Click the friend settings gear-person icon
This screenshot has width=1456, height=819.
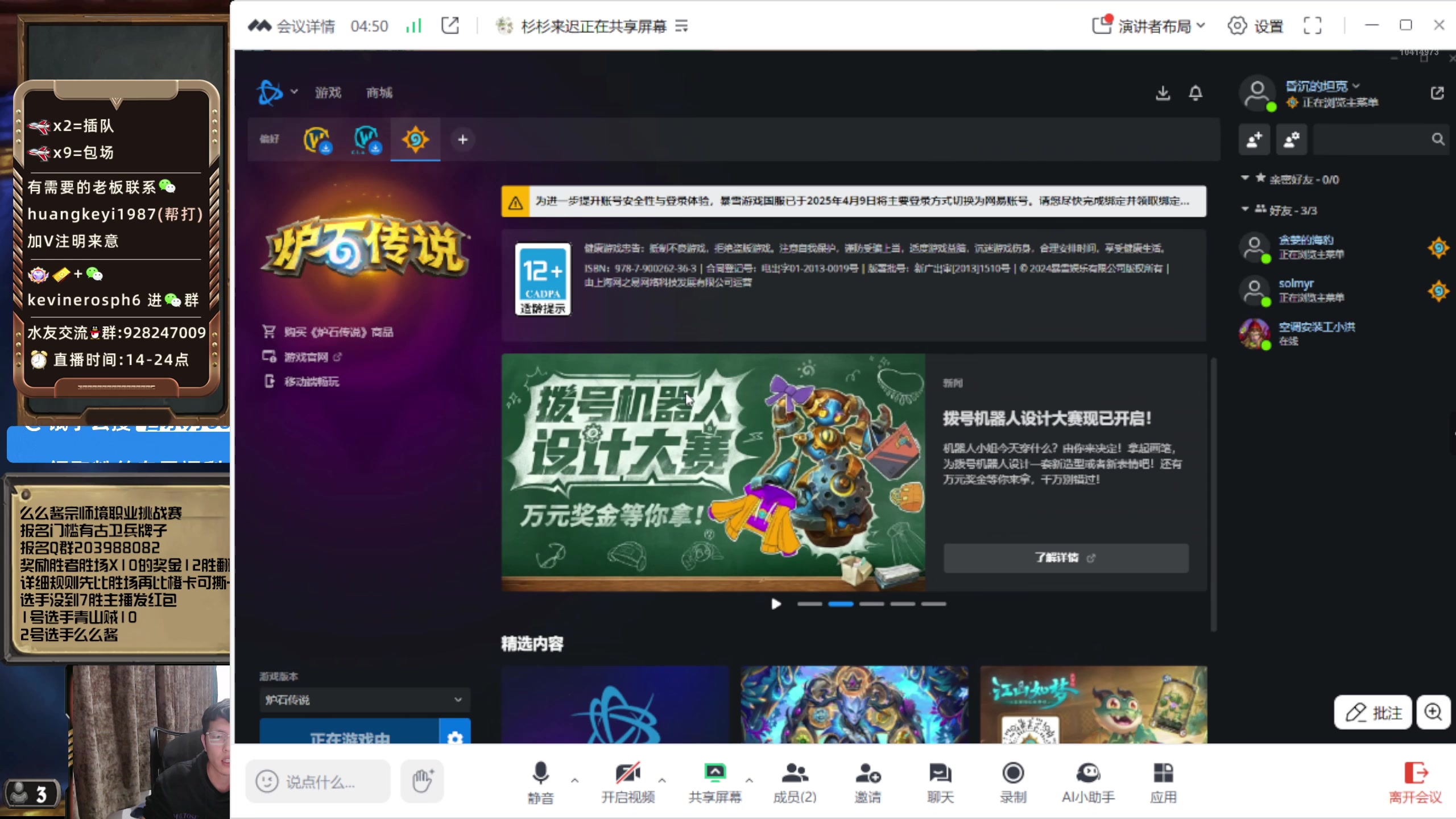pyautogui.click(x=1292, y=139)
